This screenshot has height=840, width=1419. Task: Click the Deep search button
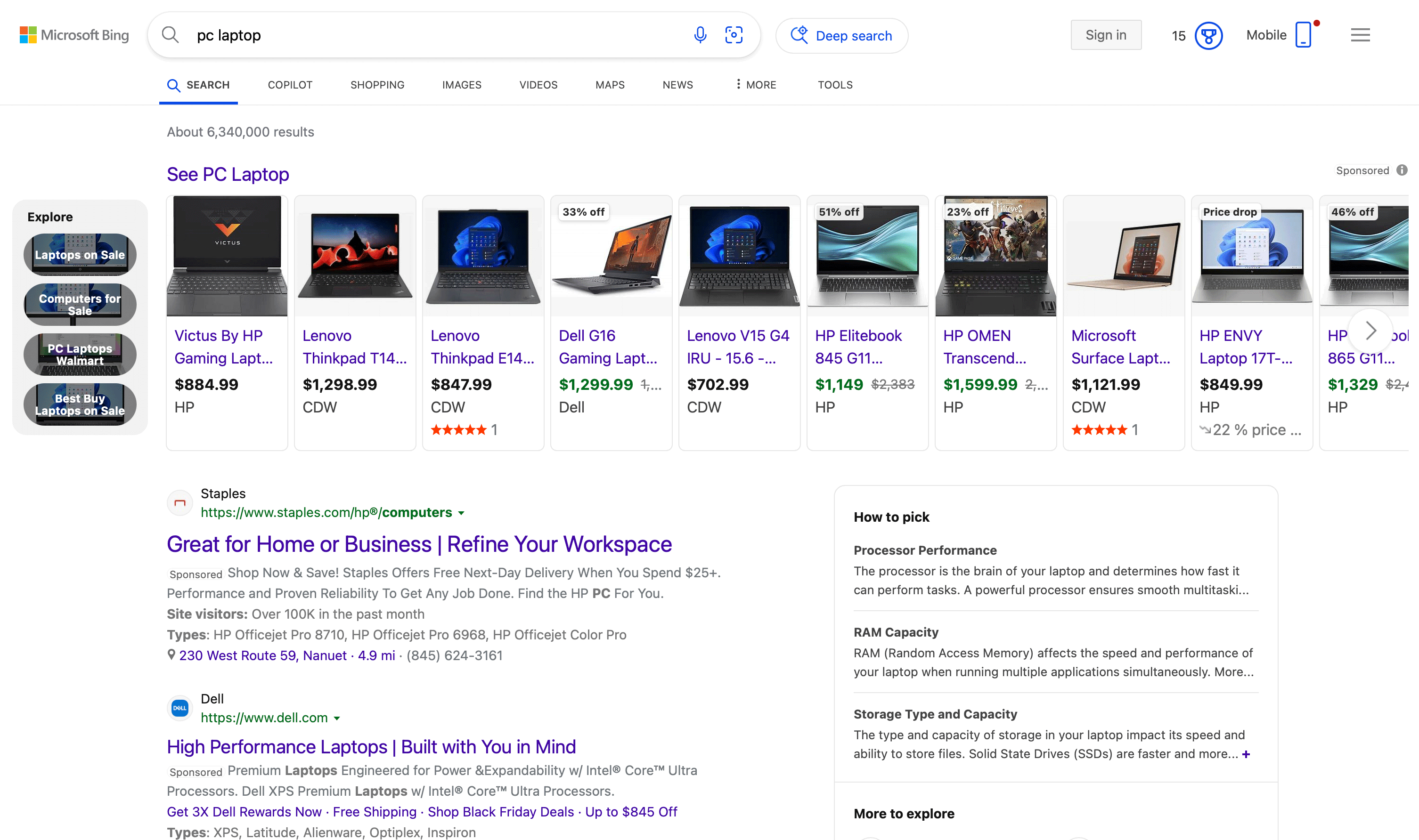[841, 36]
